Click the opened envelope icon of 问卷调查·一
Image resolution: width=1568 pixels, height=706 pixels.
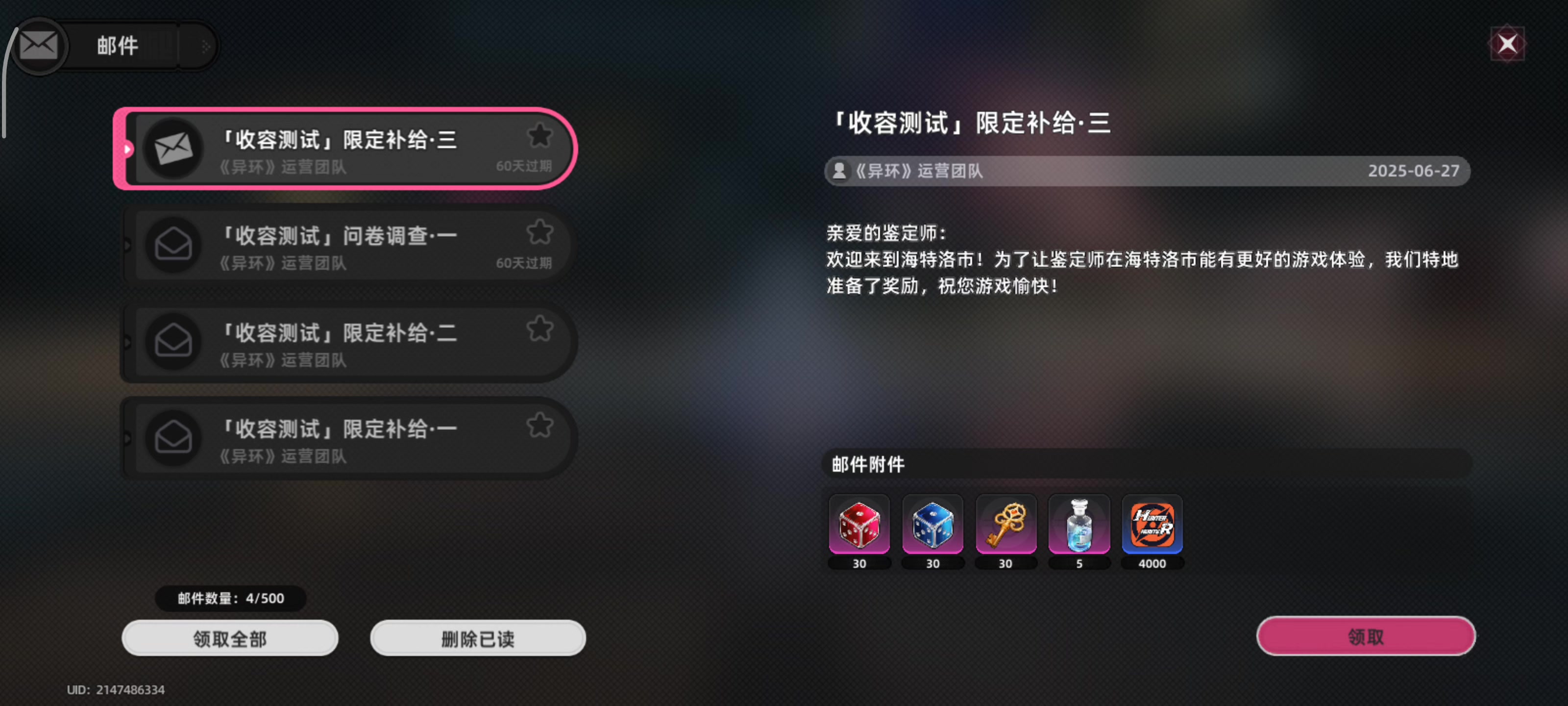pyautogui.click(x=173, y=245)
